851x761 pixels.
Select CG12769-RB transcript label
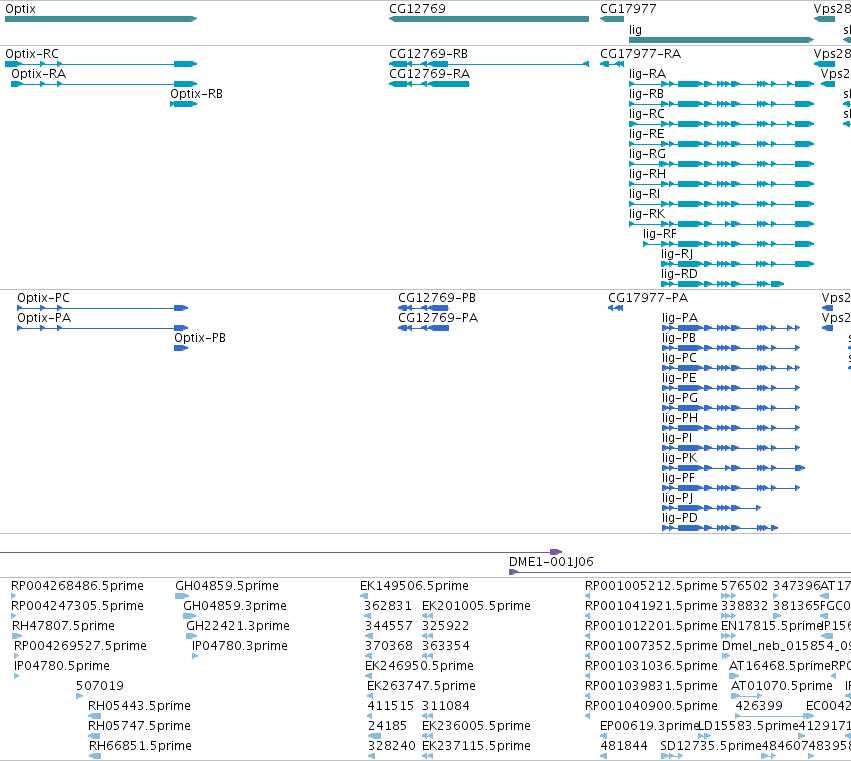pos(428,54)
